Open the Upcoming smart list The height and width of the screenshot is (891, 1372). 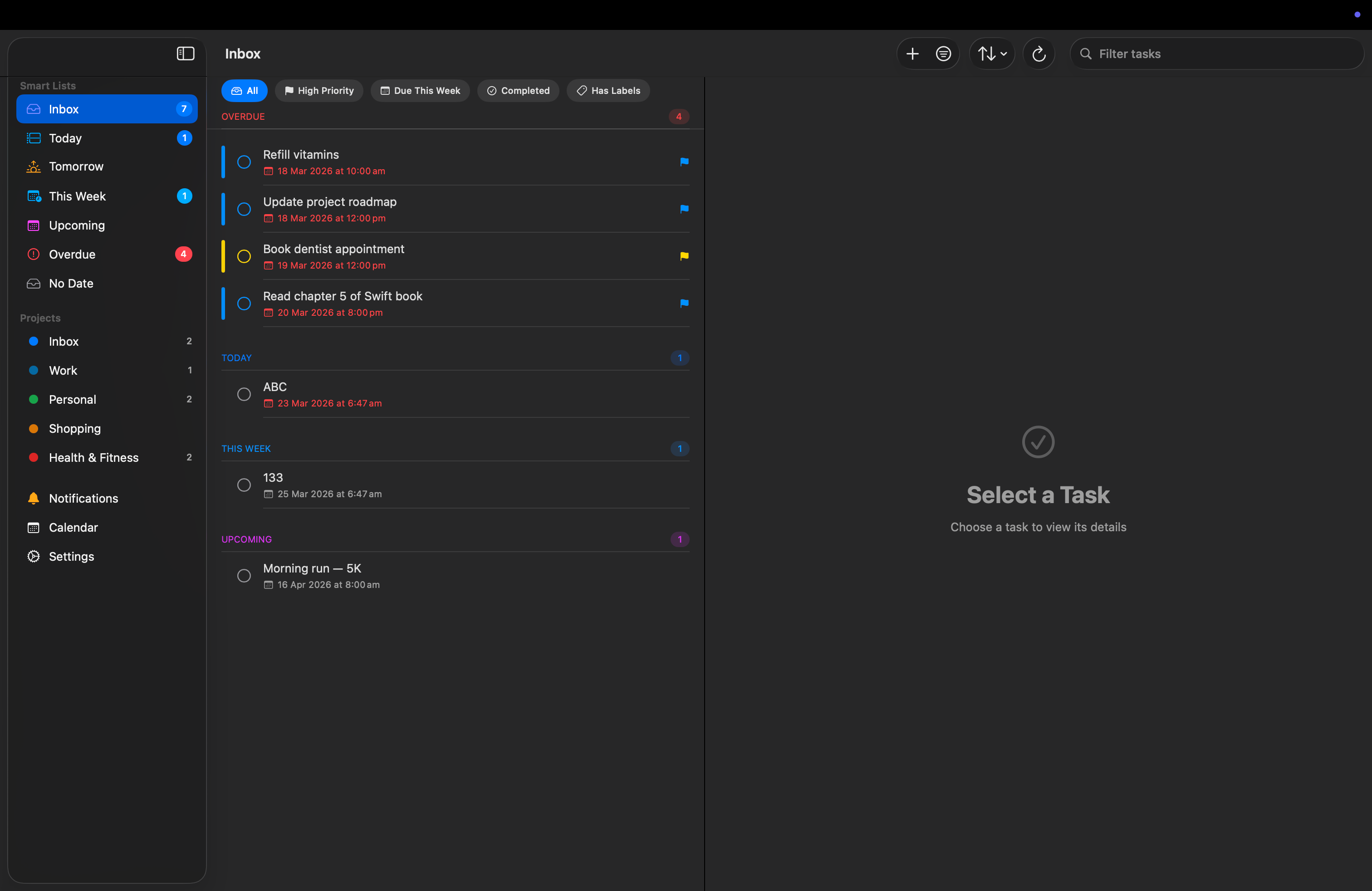pyautogui.click(x=107, y=225)
